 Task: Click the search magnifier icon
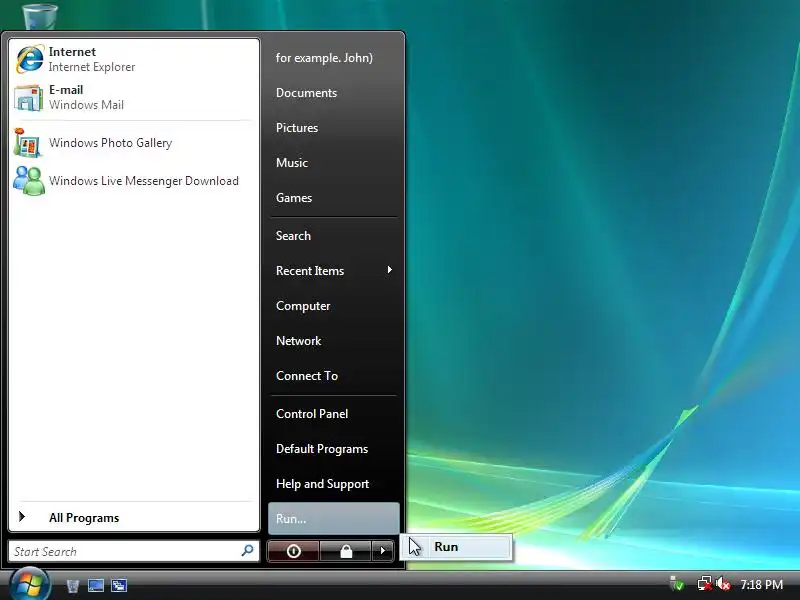click(x=247, y=551)
